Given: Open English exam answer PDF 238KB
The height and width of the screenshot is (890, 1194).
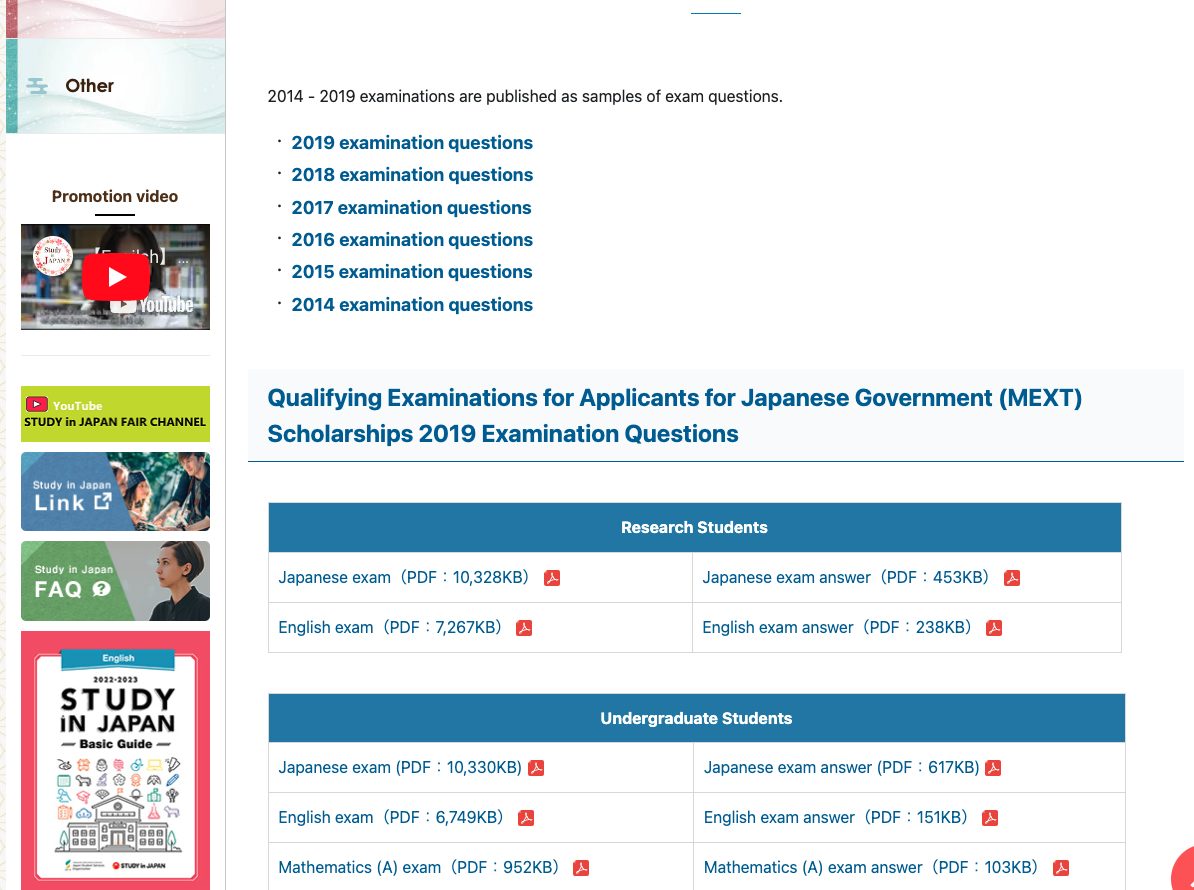Looking at the screenshot, I should [837, 627].
